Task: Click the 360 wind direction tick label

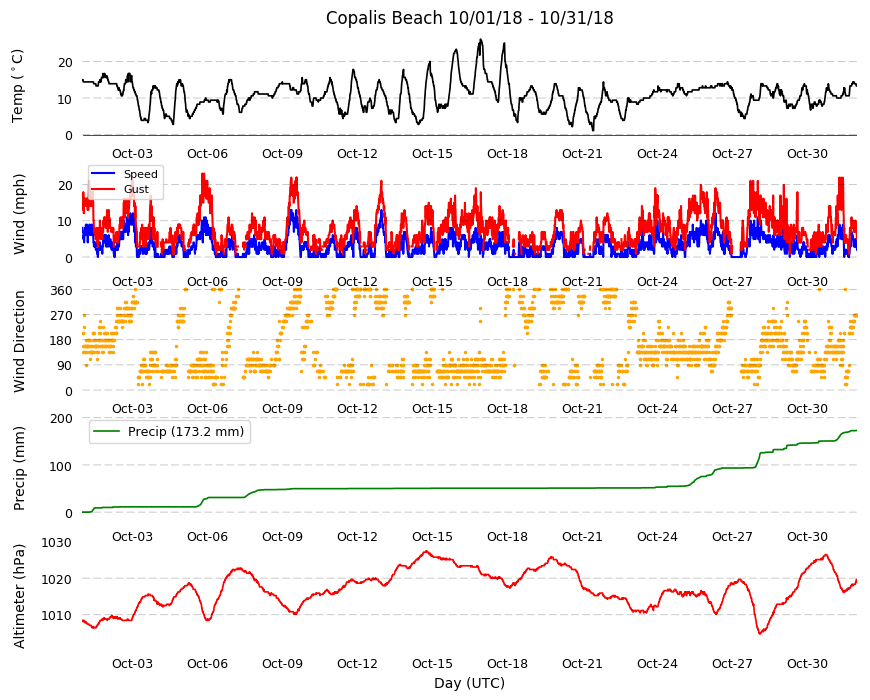Action: (62, 290)
